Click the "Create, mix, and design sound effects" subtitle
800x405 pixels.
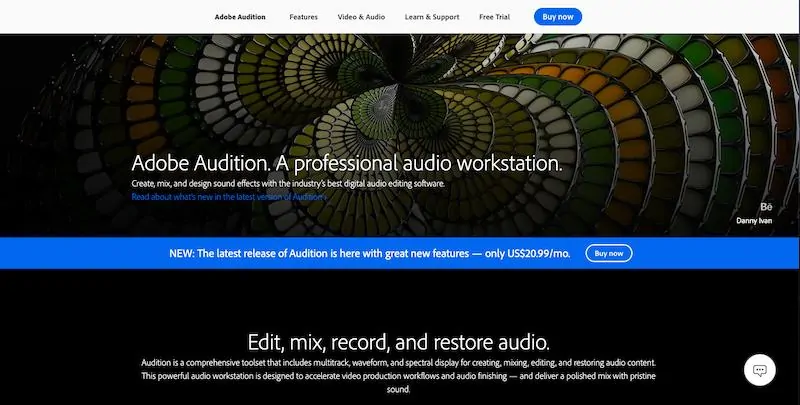pyautogui.click(x=288, y=184)
